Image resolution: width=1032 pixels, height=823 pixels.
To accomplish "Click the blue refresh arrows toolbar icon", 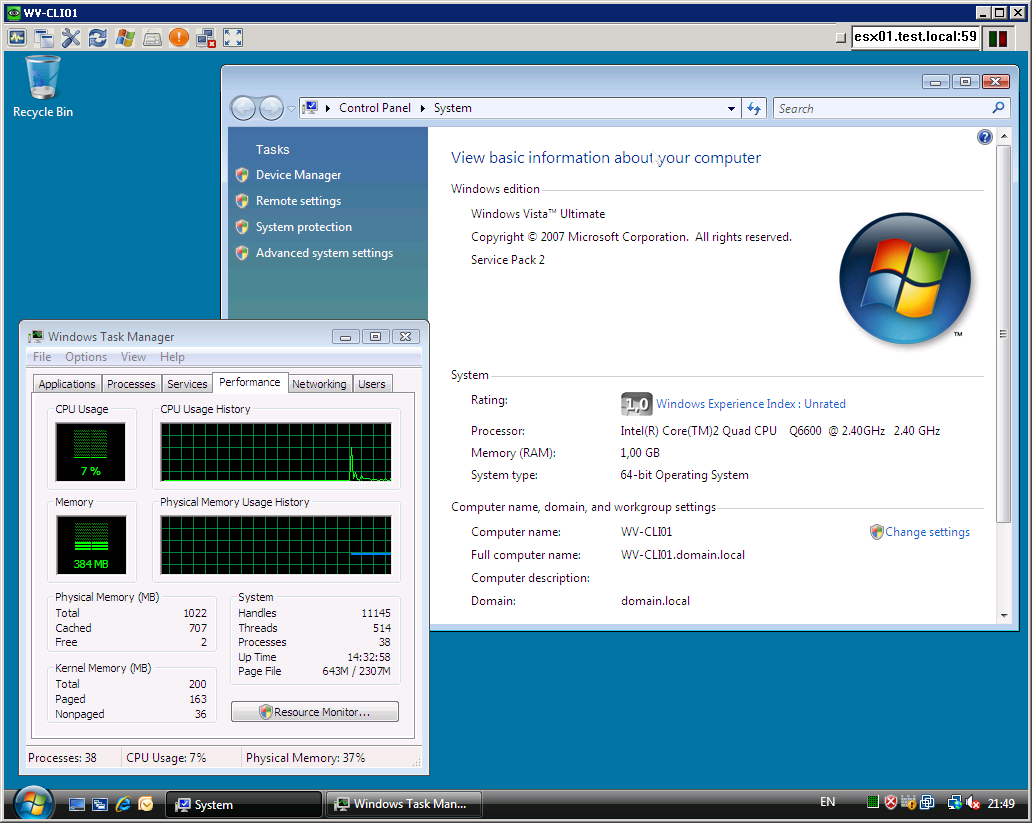I will (x=97, y=38).
